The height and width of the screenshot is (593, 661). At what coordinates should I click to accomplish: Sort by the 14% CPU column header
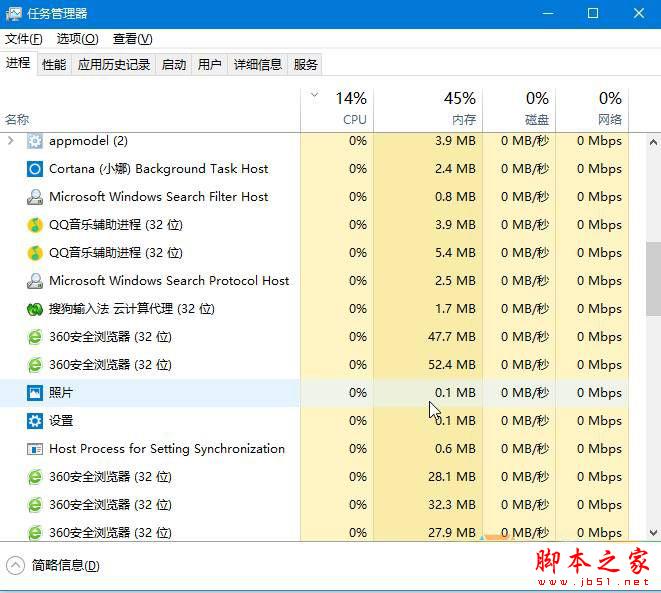337,110
